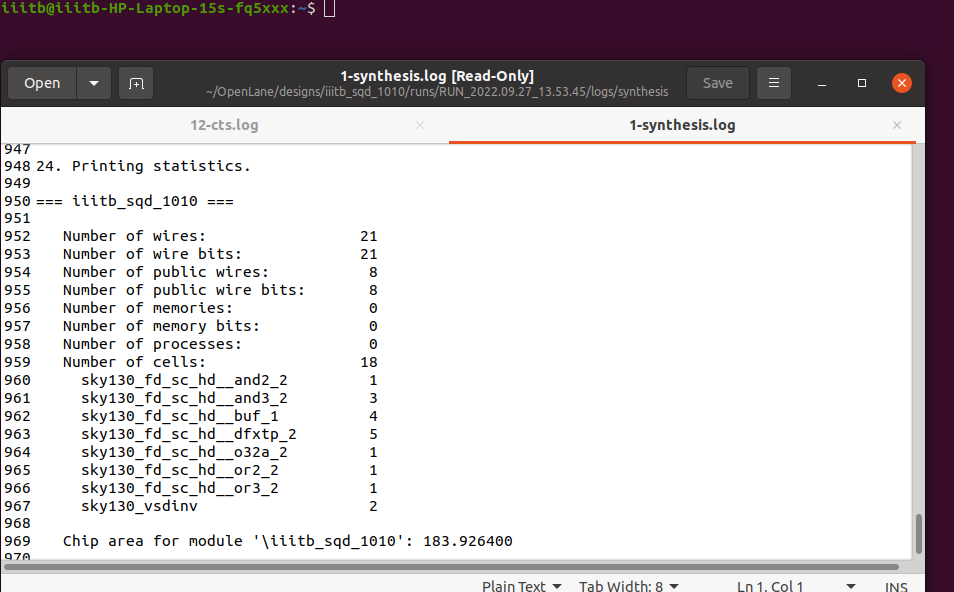Click the '=== iiitb_sqd_1010 ===' line

[x=134, y=201]
